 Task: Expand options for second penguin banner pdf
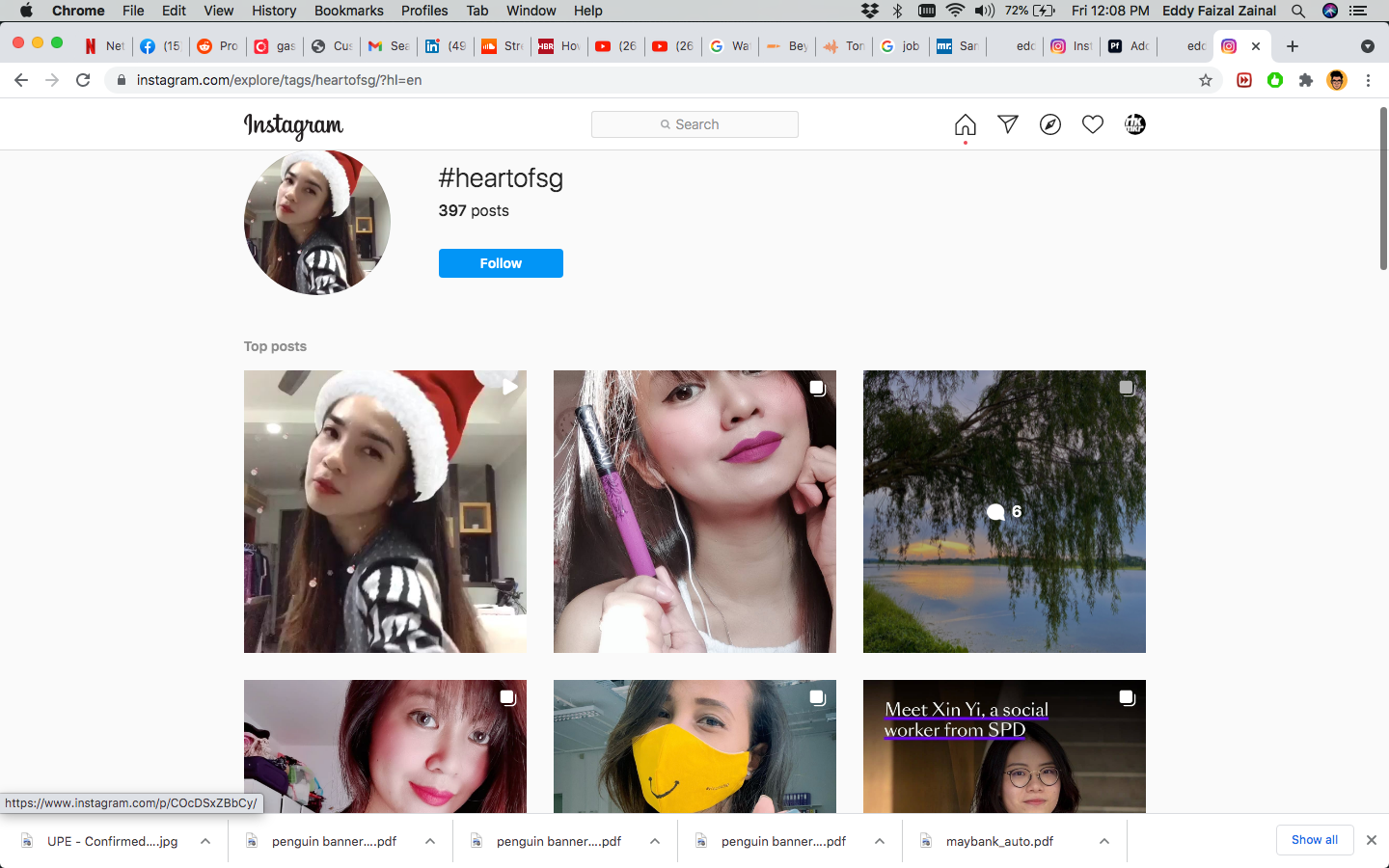pyautogui.click(x=655, y=841)
